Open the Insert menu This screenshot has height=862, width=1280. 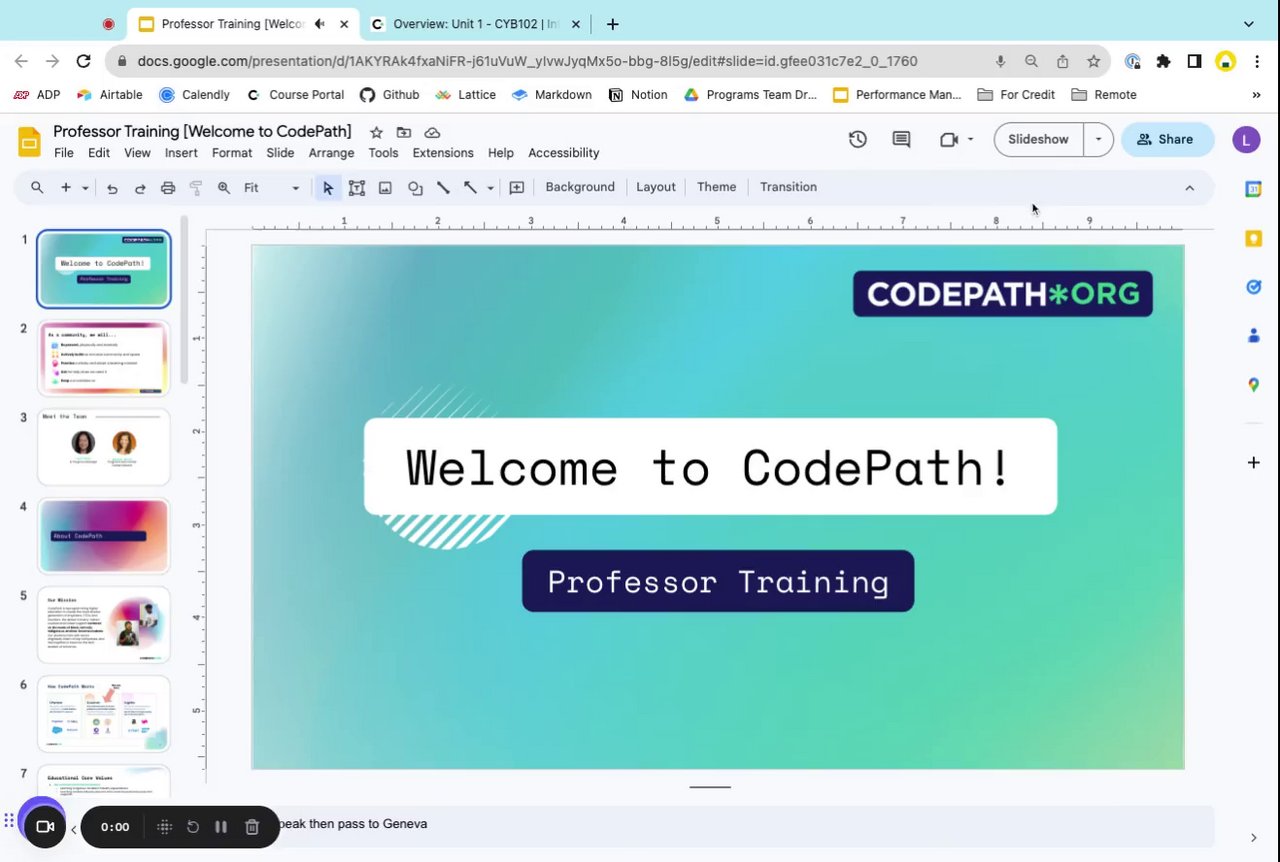point(181,153)
